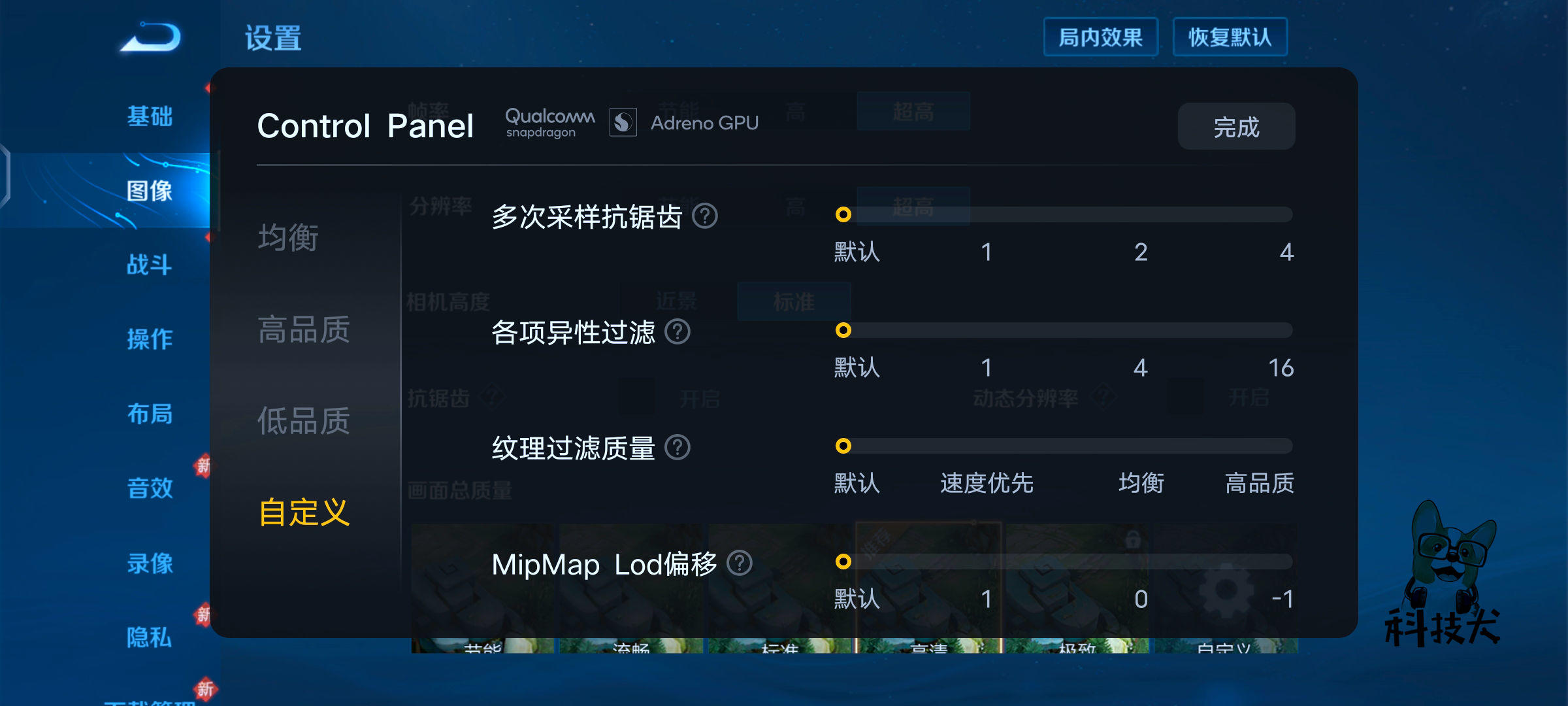The image size is (1568, 706).
Task: Open help for MipMap Lod偏移
Action: 740,563
